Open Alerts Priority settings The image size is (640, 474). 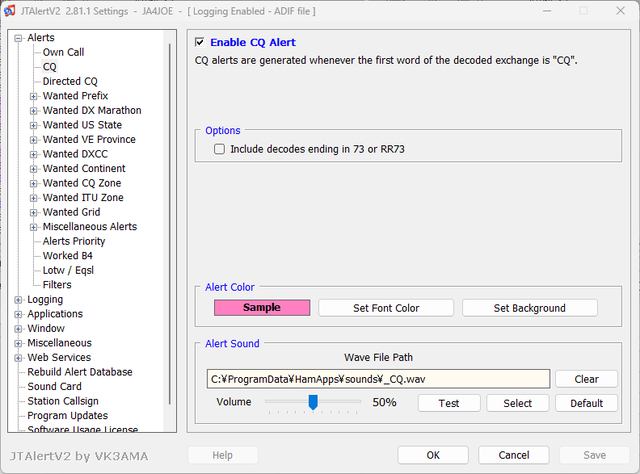(74, 241)
